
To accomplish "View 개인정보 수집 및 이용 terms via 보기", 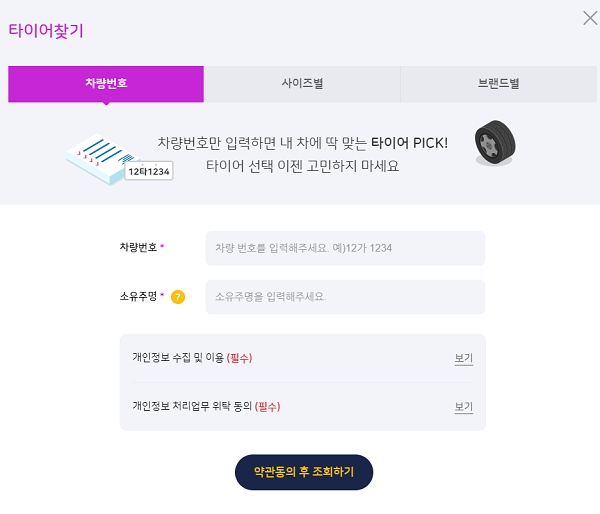I will pos(463,358).
